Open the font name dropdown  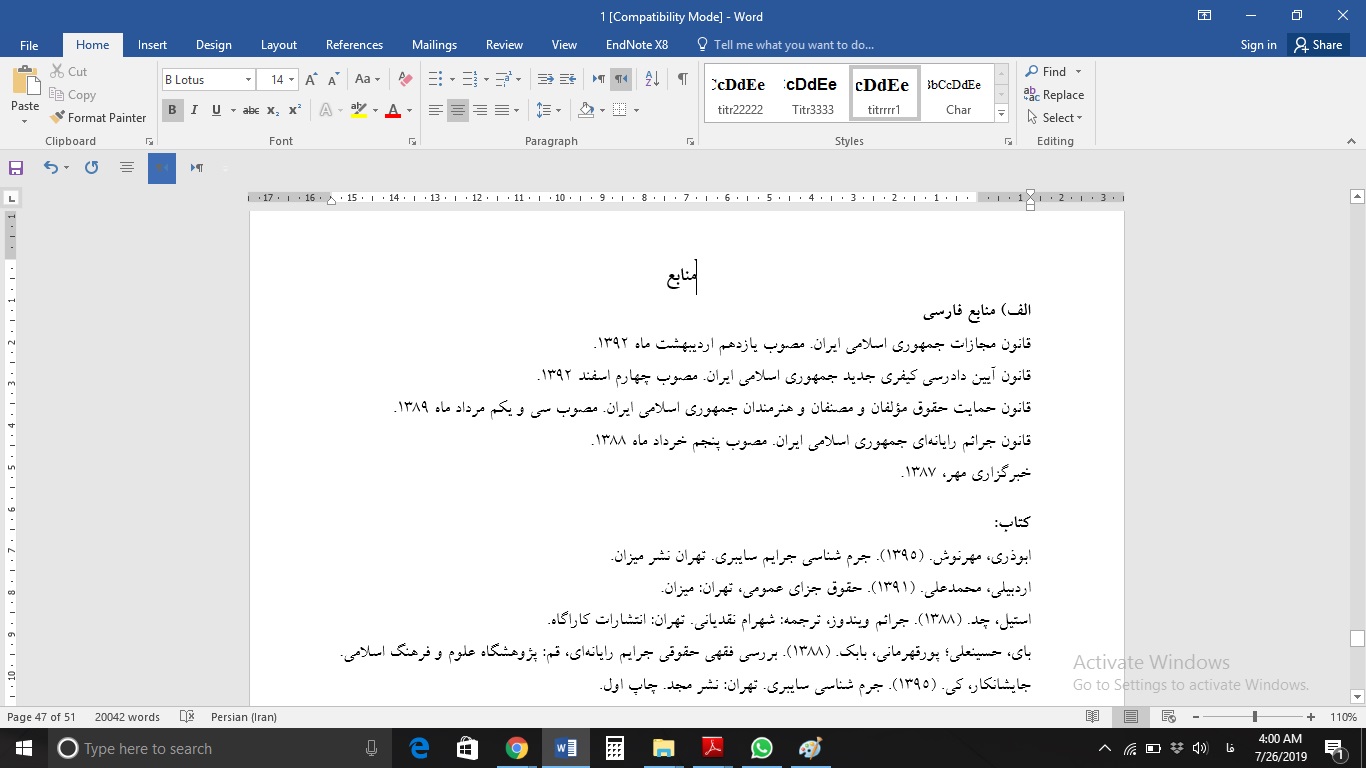point(248,78)
